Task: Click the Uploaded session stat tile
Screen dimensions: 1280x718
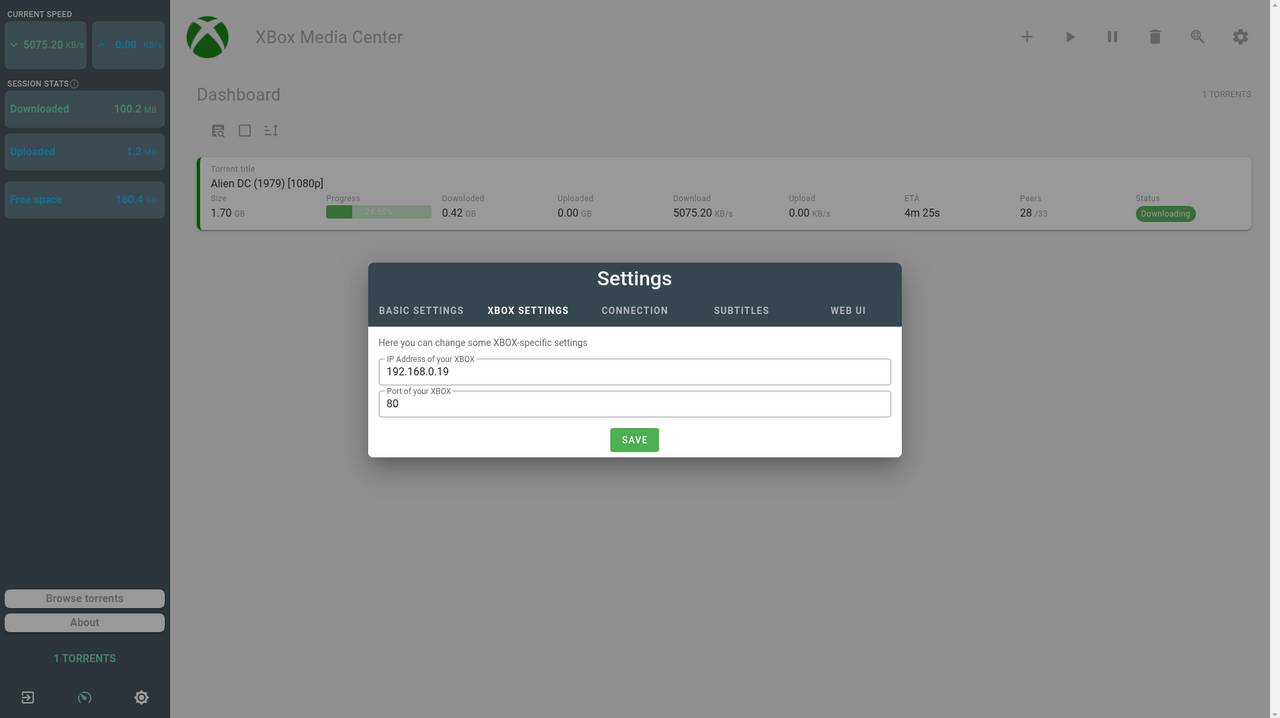Action: tap(85, 152)
